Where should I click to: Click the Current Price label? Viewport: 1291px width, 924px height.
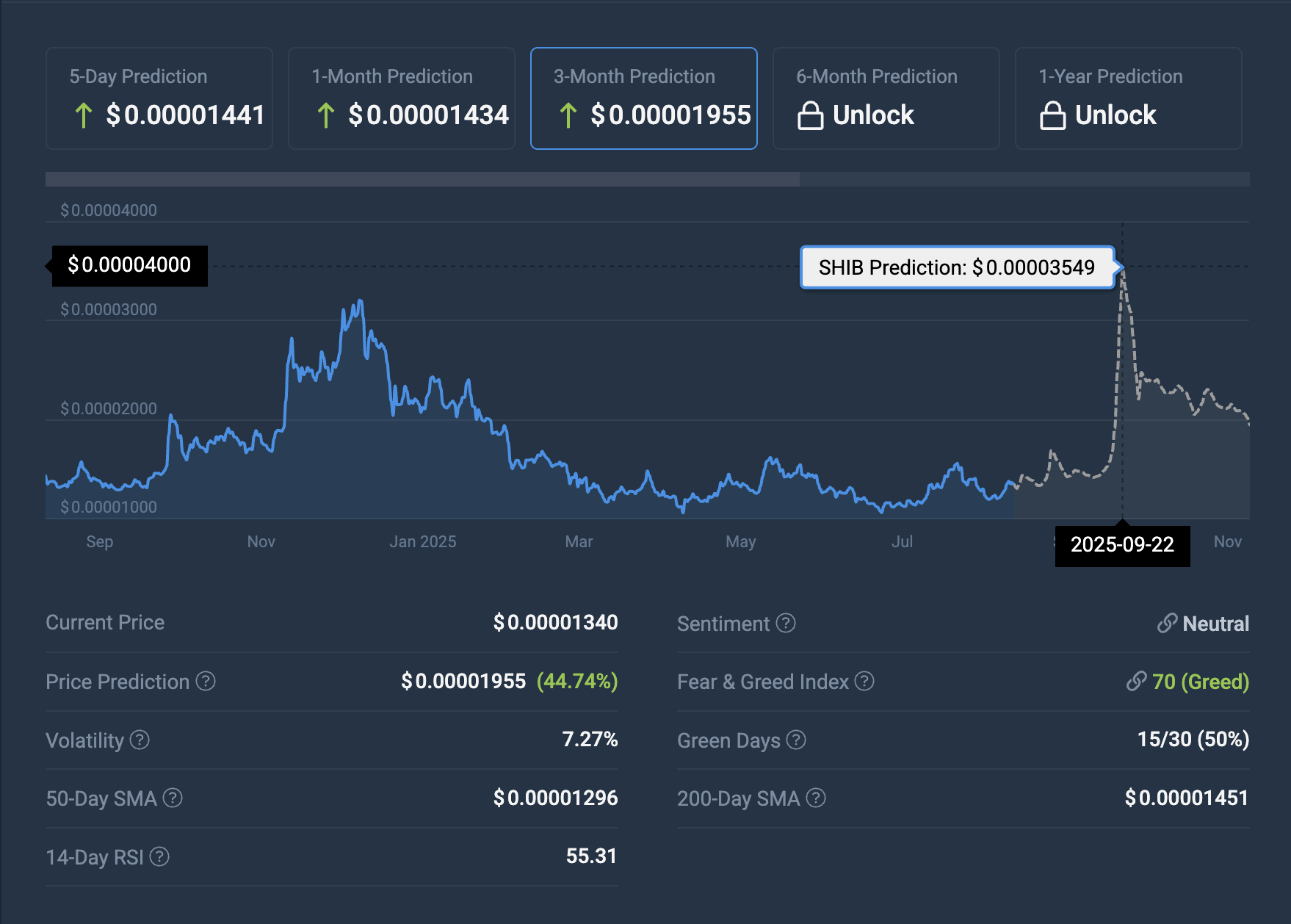(x=105, y=623)
